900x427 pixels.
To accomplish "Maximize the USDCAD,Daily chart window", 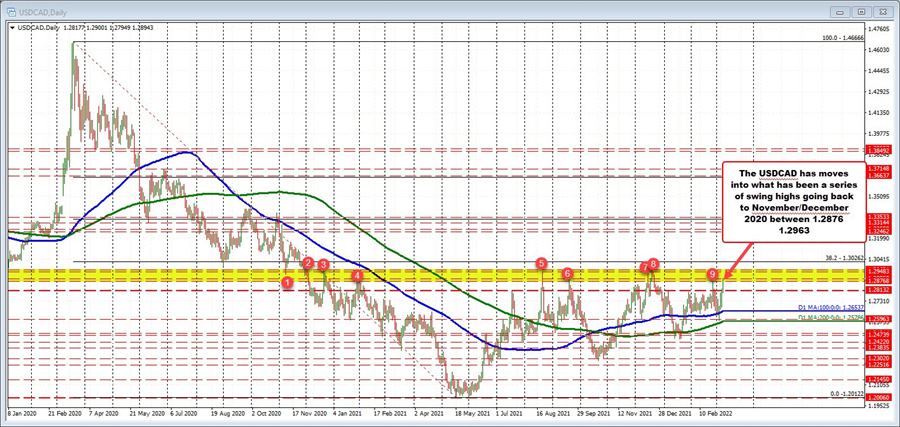I will point(862,10).
